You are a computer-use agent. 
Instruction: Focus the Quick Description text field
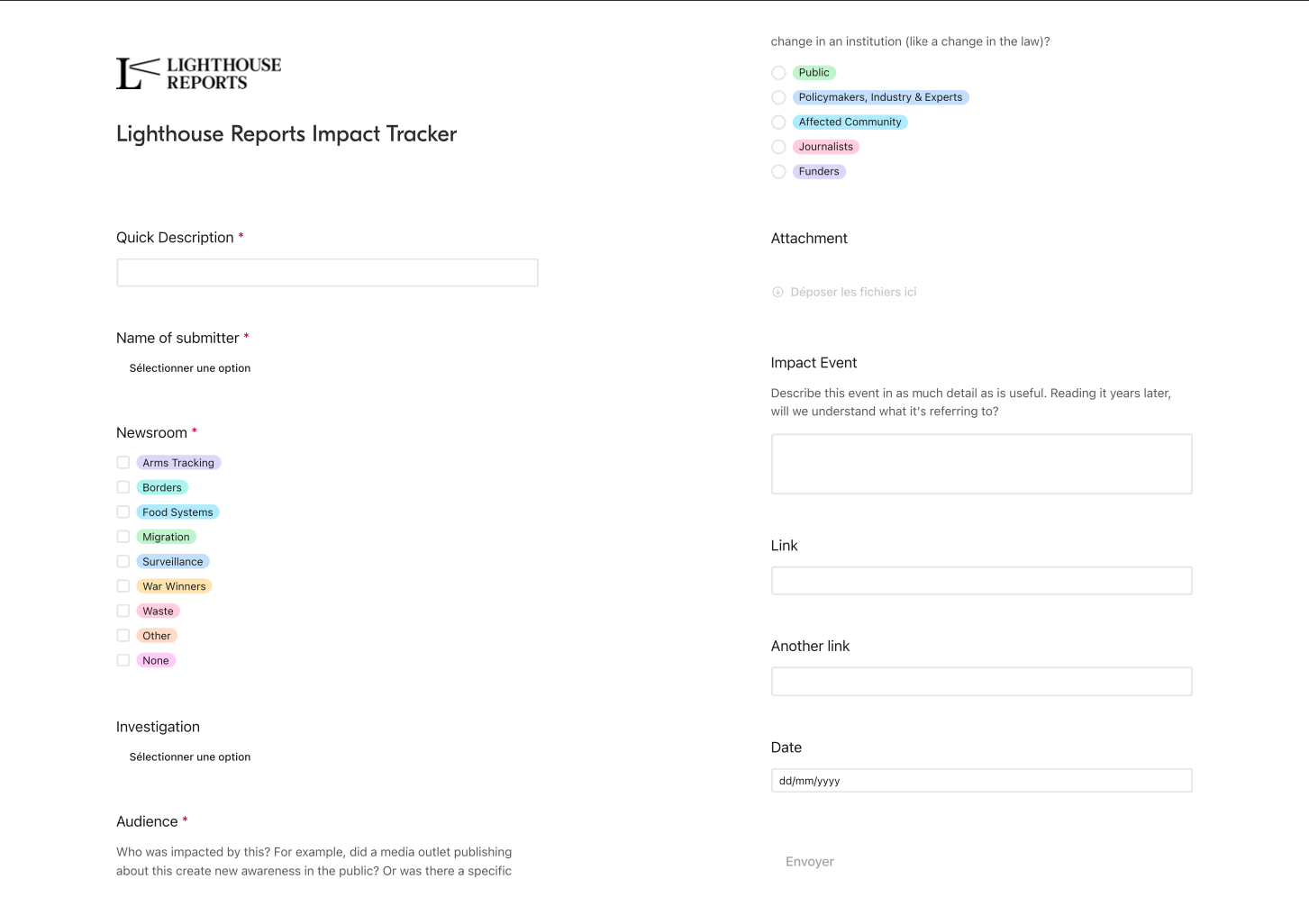[327, 273]
